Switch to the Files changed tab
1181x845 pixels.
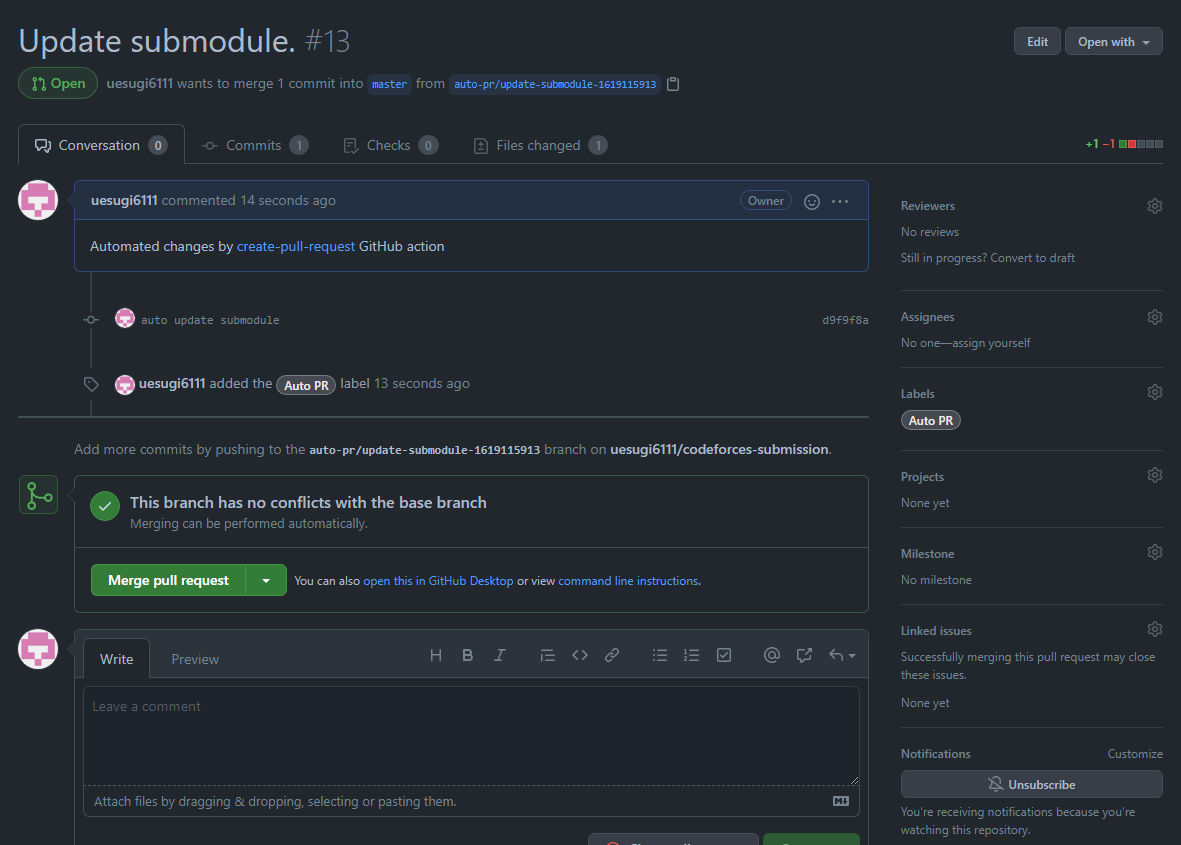539,145
